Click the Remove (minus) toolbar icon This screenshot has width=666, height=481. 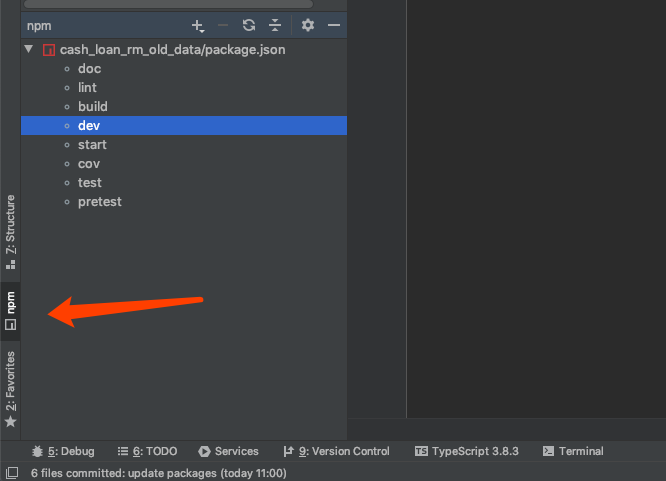tap(223, 25)
